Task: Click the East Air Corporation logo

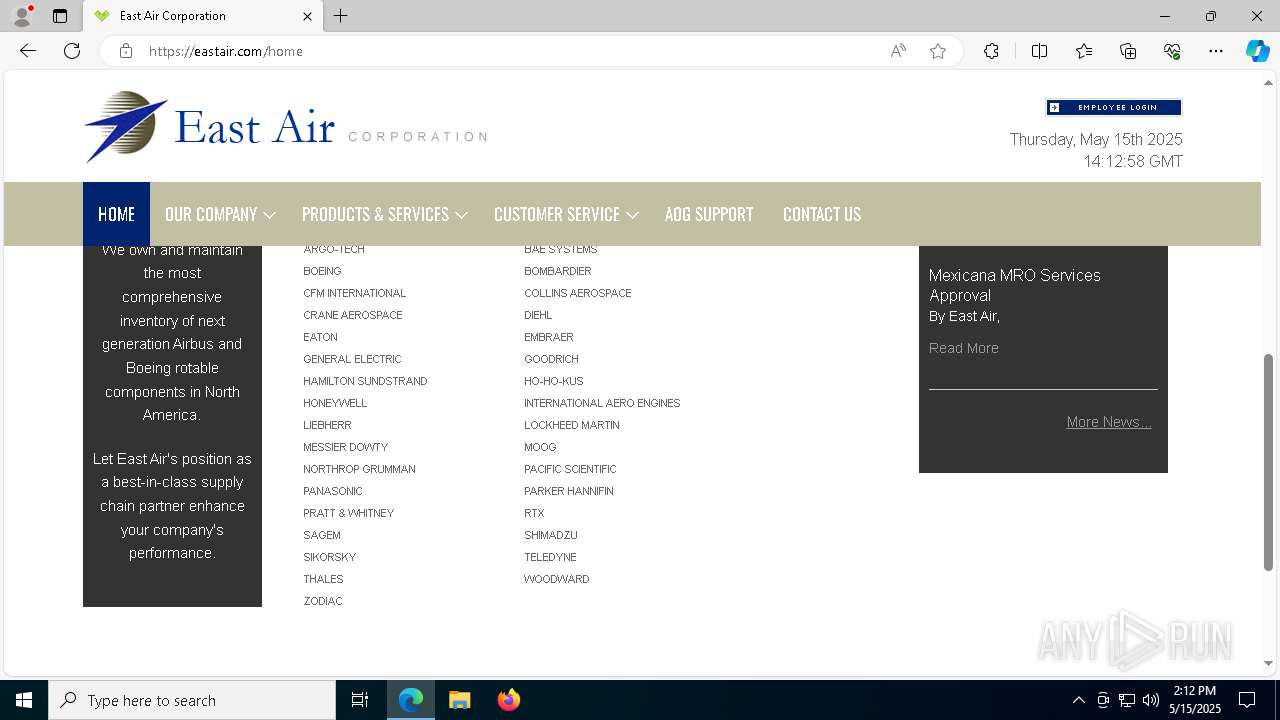Action: click(x=286, y=127)
